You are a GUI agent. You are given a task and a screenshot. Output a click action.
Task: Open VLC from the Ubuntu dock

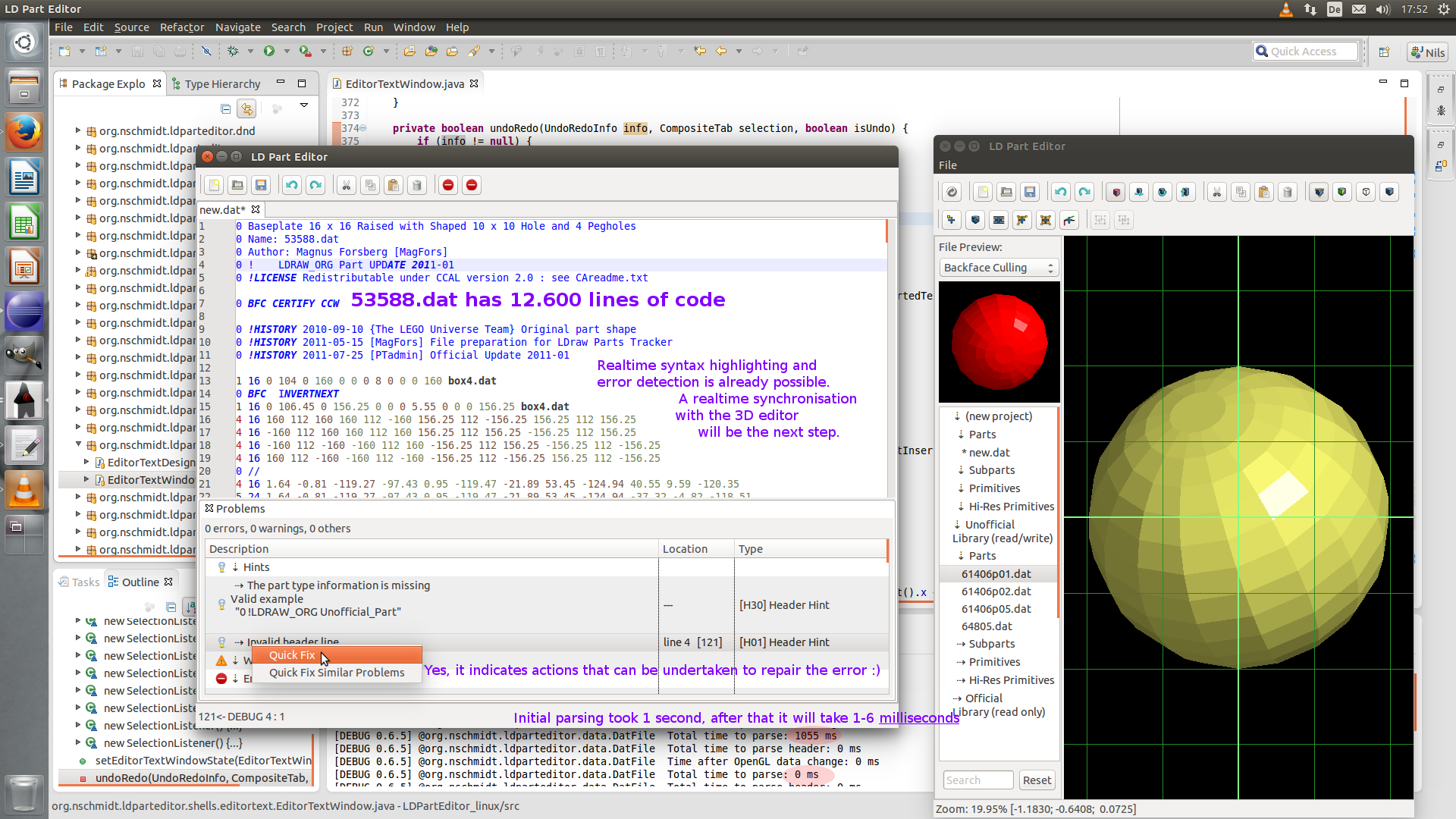[24, 490]
